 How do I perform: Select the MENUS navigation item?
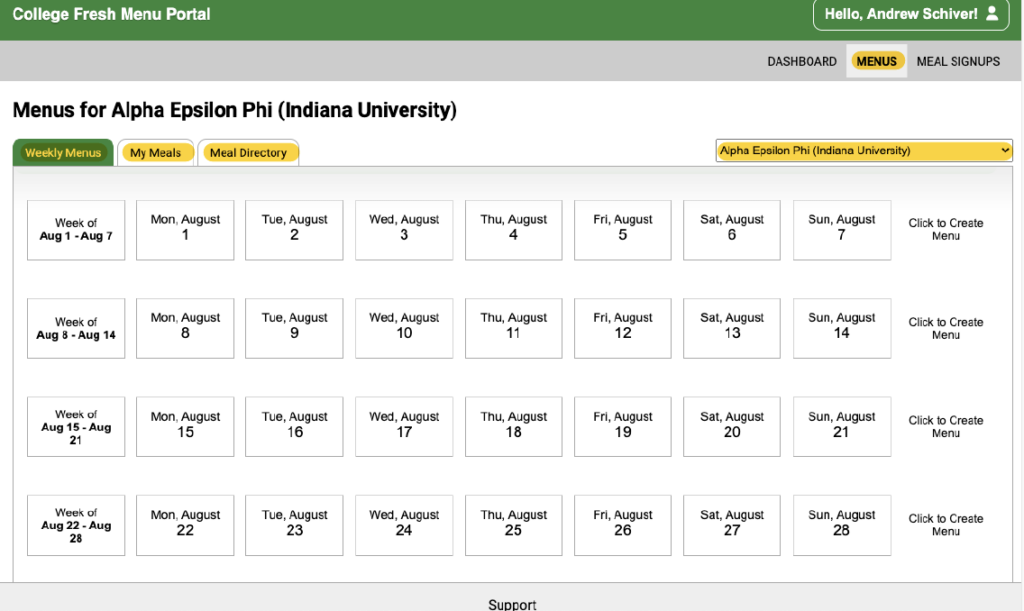(876, 61)
